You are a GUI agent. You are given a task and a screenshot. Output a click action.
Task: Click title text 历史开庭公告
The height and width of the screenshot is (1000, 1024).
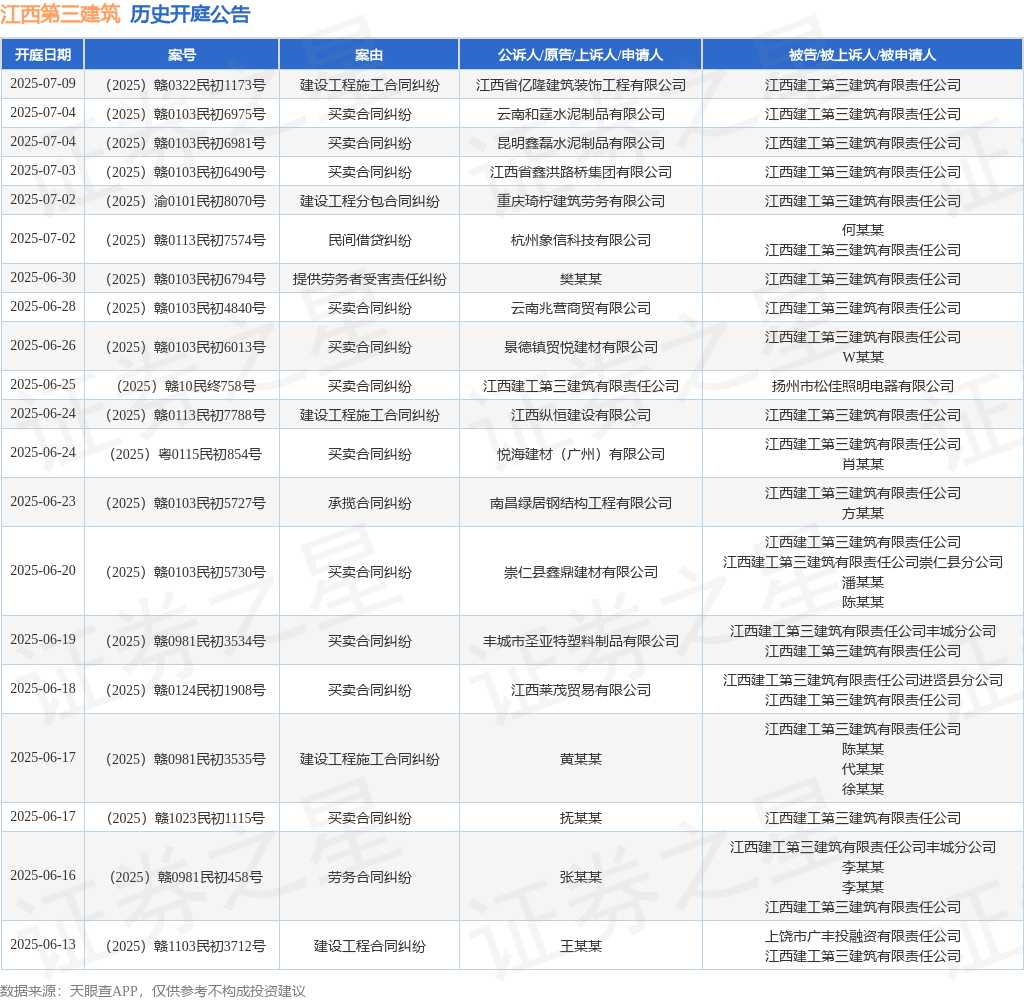190,14
